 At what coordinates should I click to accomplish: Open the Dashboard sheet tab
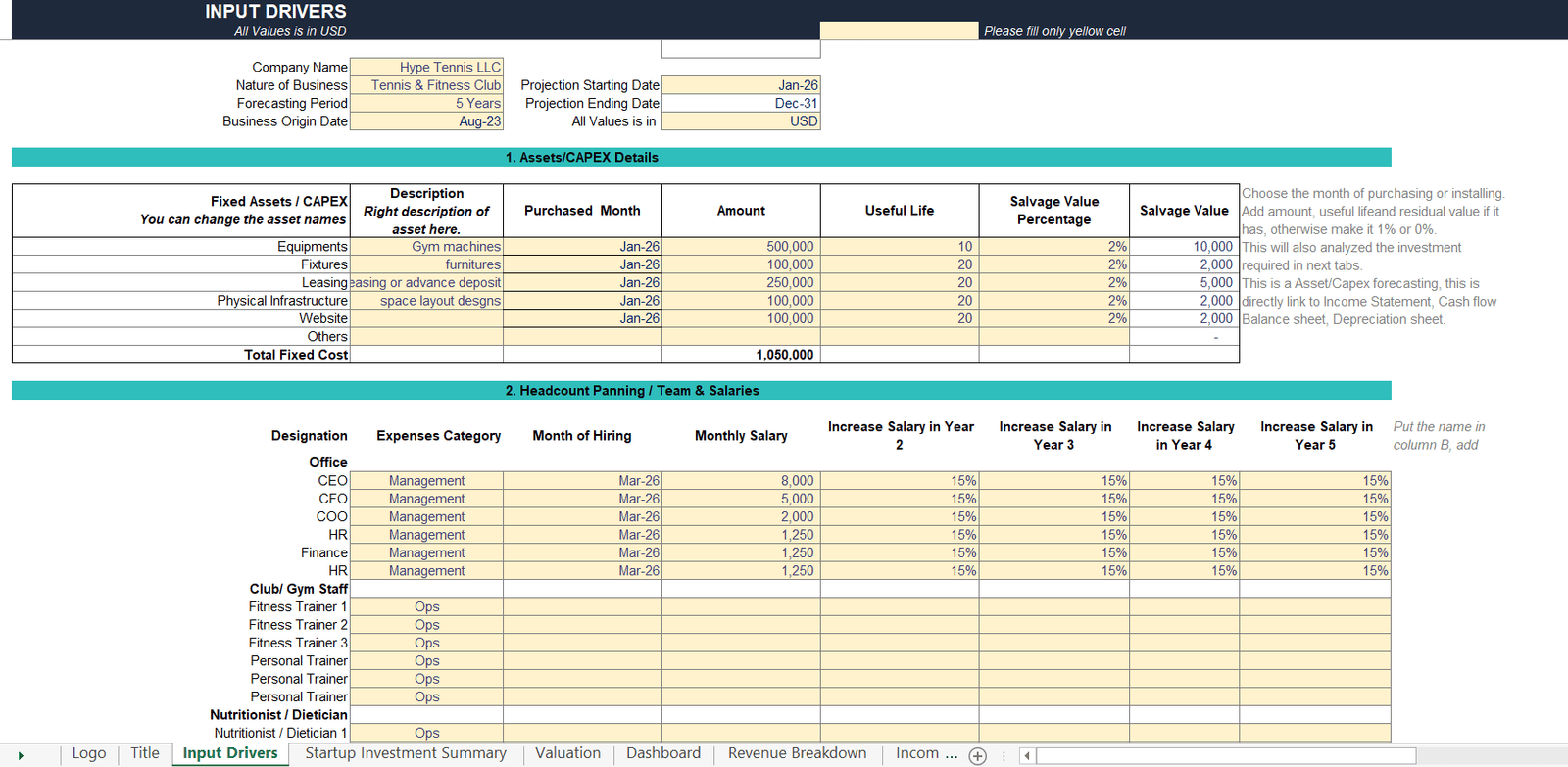pos(663,753)
